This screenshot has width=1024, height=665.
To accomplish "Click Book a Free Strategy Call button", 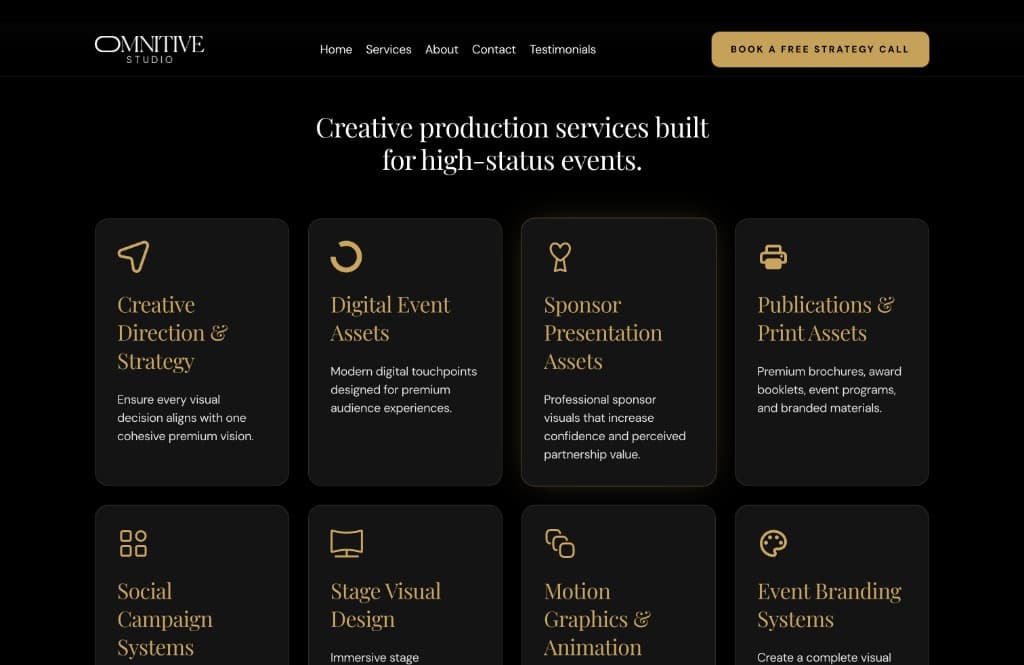I will pyautogui.click(x=820, y=50).
